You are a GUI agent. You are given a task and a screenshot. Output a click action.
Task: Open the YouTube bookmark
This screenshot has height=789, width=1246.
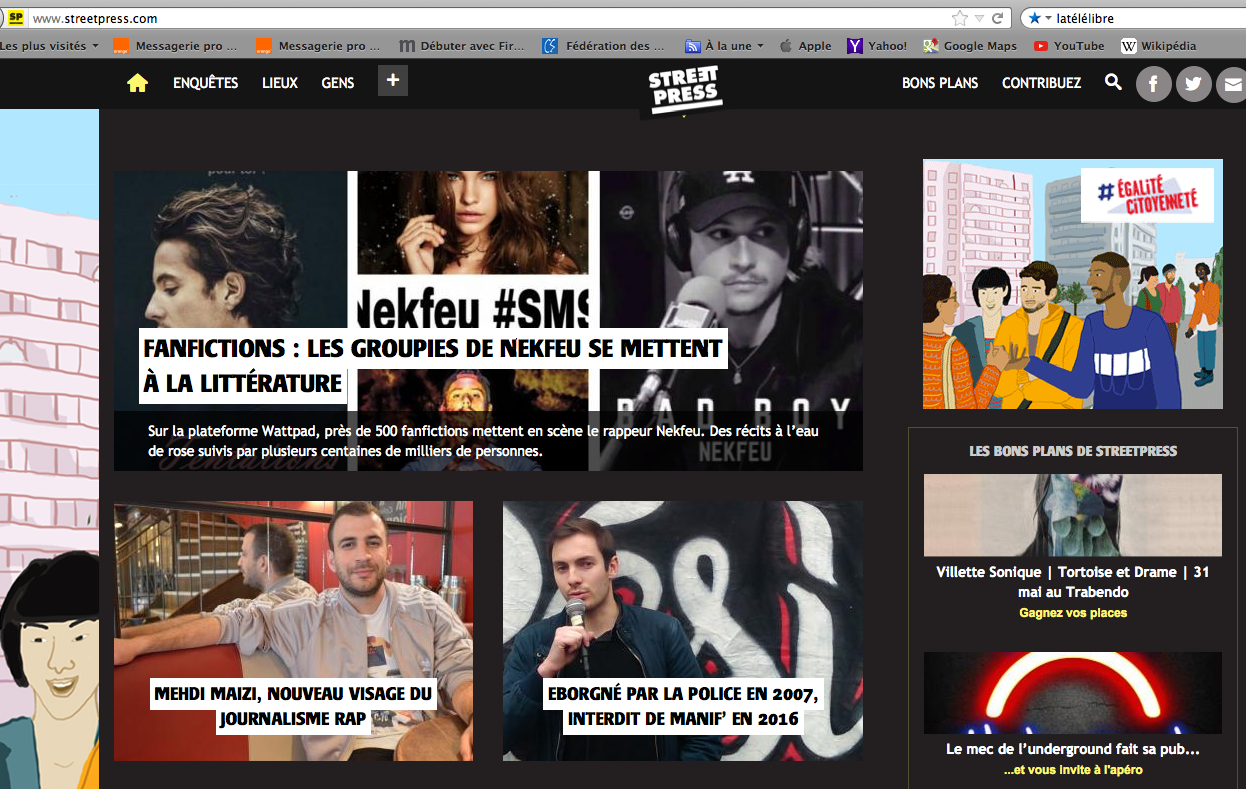[x=1069, y=46]
